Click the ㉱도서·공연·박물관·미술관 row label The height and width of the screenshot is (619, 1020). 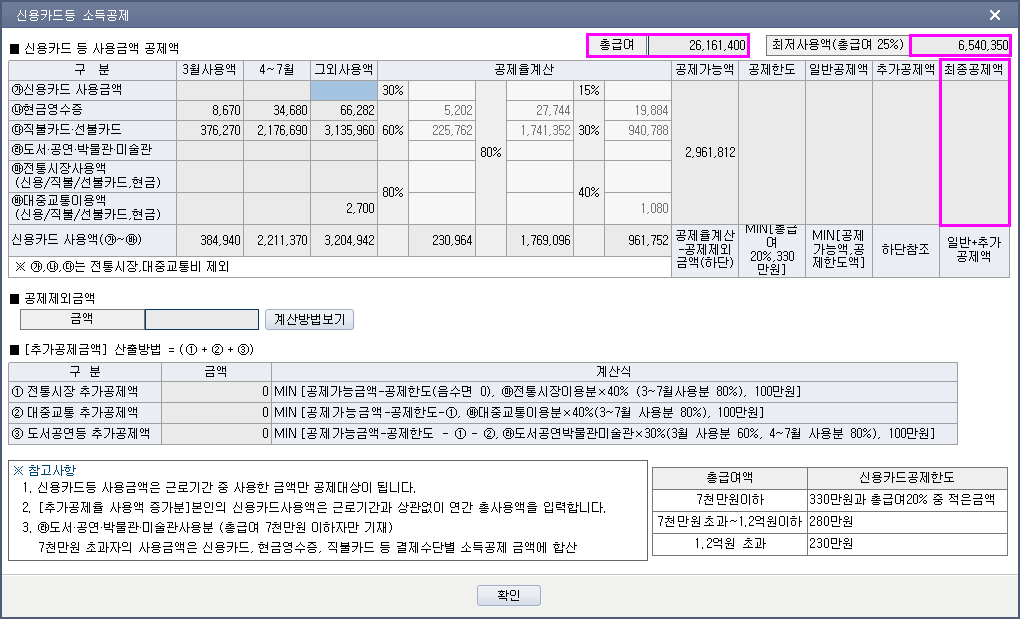pyautogui.click(x=92, y=151)
